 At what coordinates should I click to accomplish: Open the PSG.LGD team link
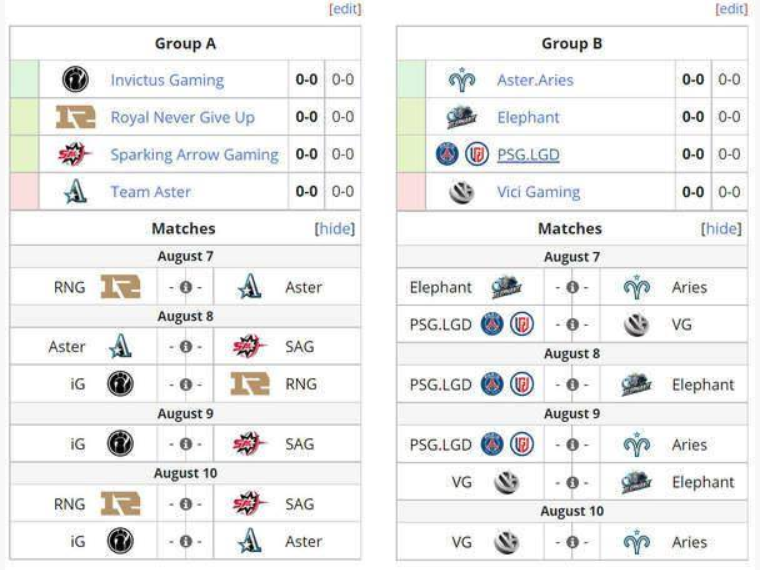528,155
